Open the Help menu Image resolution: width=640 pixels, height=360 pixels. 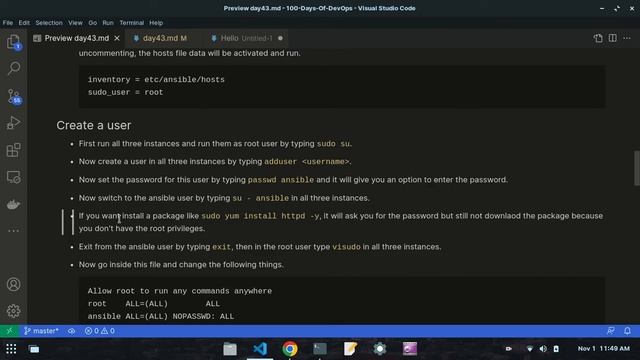click(156, 23)
